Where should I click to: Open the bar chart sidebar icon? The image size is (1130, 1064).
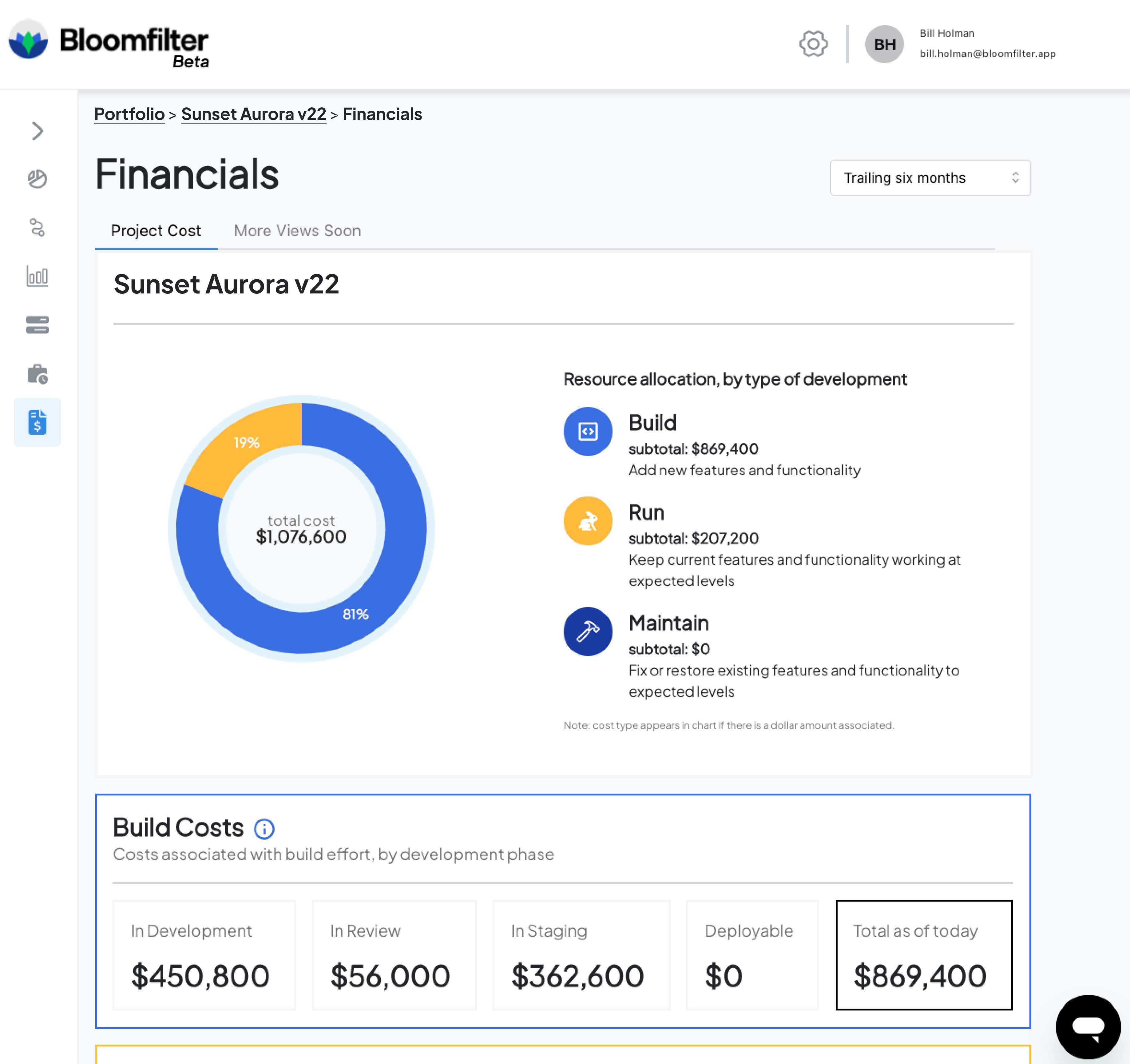pyautogui.click(x=38, y=276)
